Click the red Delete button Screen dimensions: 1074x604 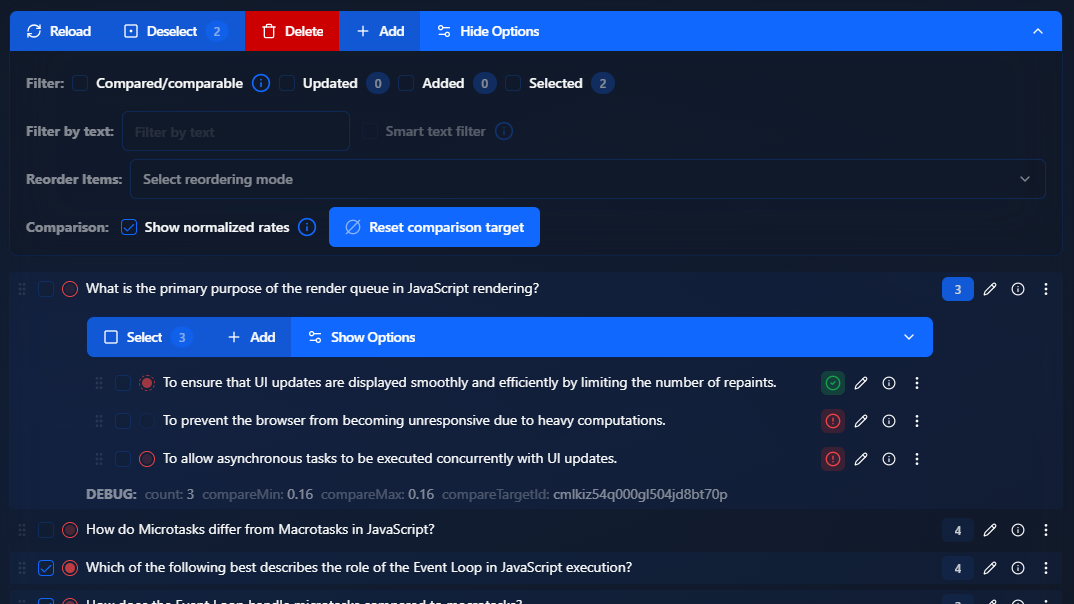click(292, 32)
